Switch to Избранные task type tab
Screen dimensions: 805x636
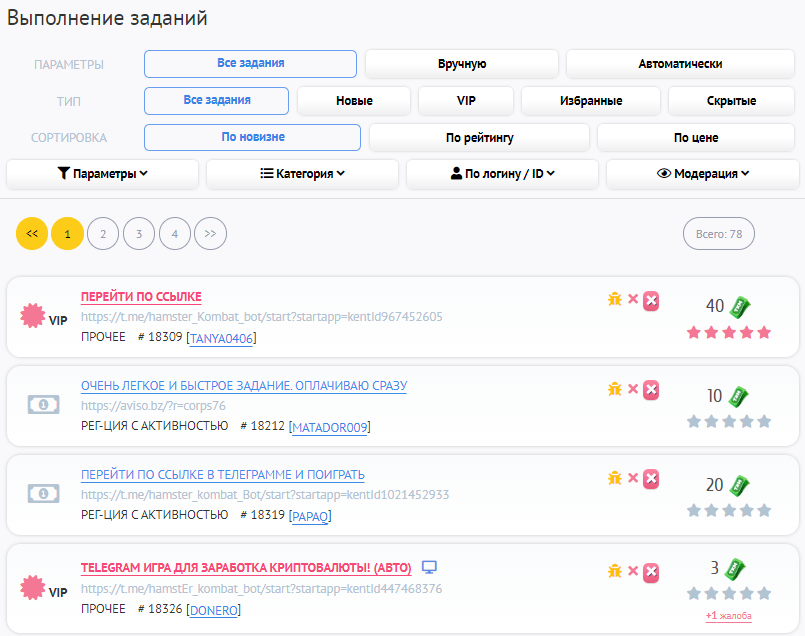click(x=590, y=101)
